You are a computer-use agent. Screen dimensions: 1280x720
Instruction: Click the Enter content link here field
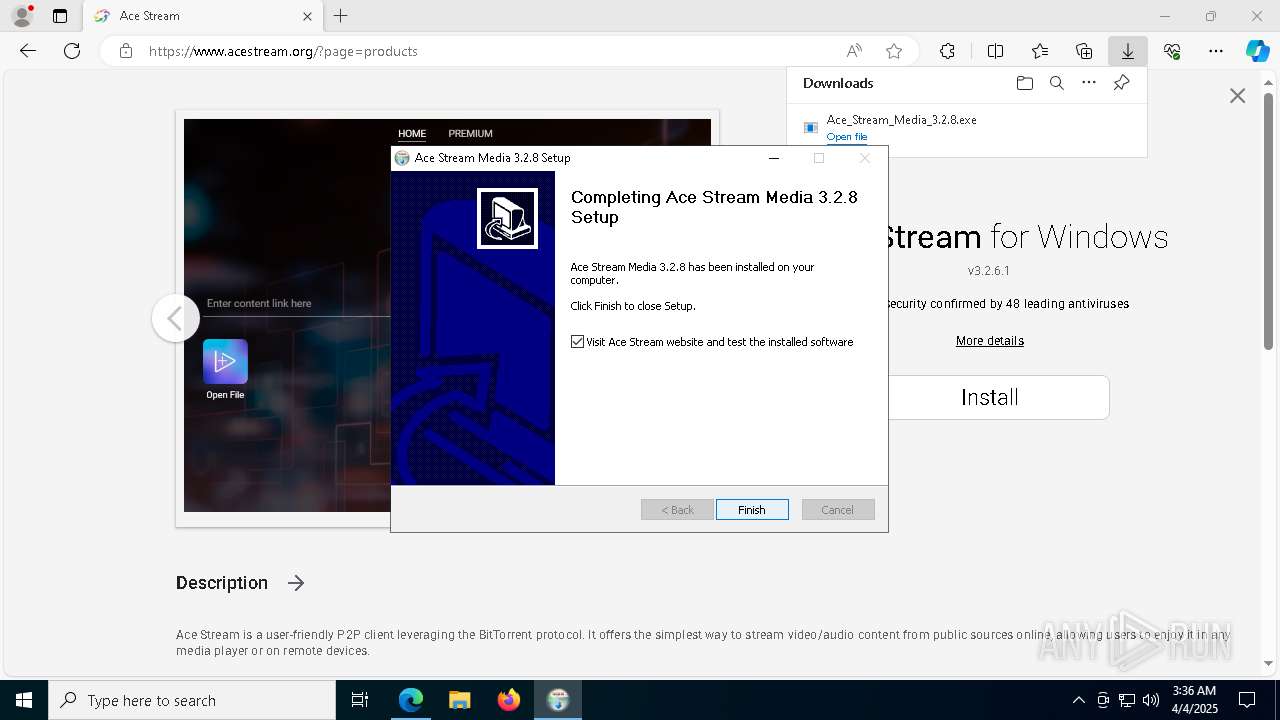coord(297,303)
